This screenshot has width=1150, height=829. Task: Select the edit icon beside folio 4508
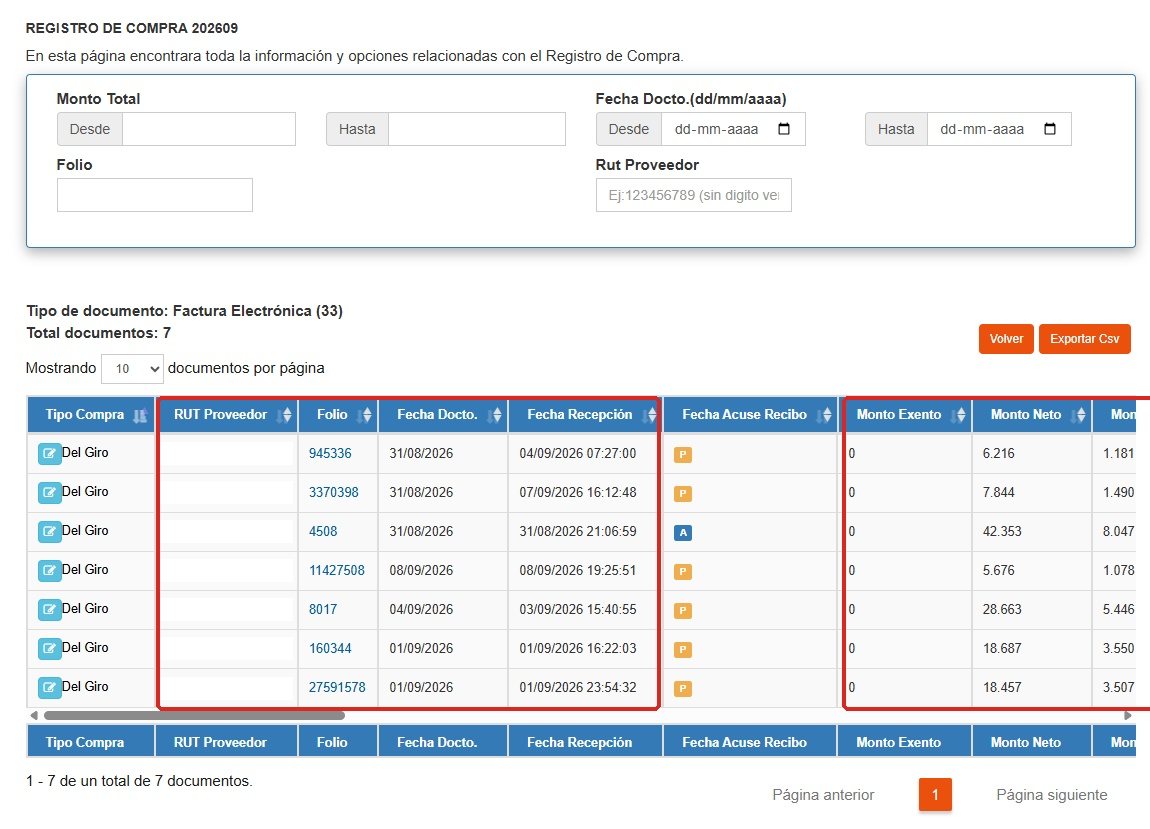pyautogui.click(x=49, y=531)
